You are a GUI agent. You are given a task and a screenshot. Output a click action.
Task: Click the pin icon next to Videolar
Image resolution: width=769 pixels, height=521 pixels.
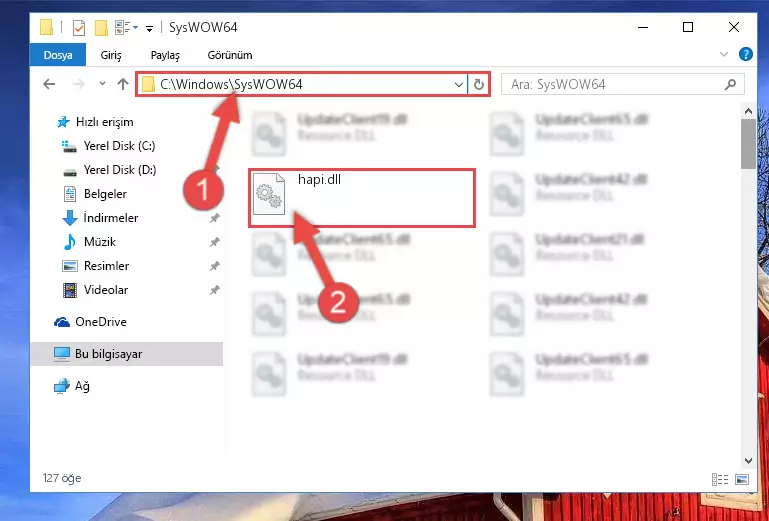[215, 290]
